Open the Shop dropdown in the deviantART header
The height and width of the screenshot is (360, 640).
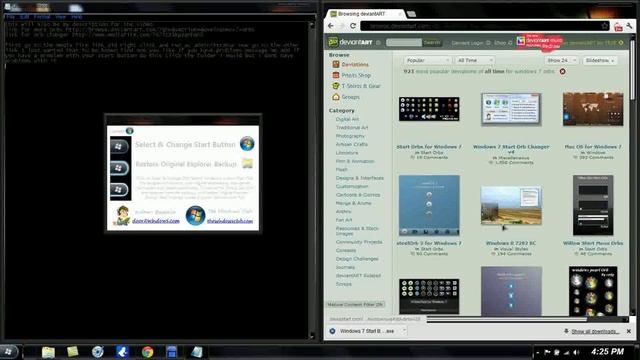click(503, 42)
